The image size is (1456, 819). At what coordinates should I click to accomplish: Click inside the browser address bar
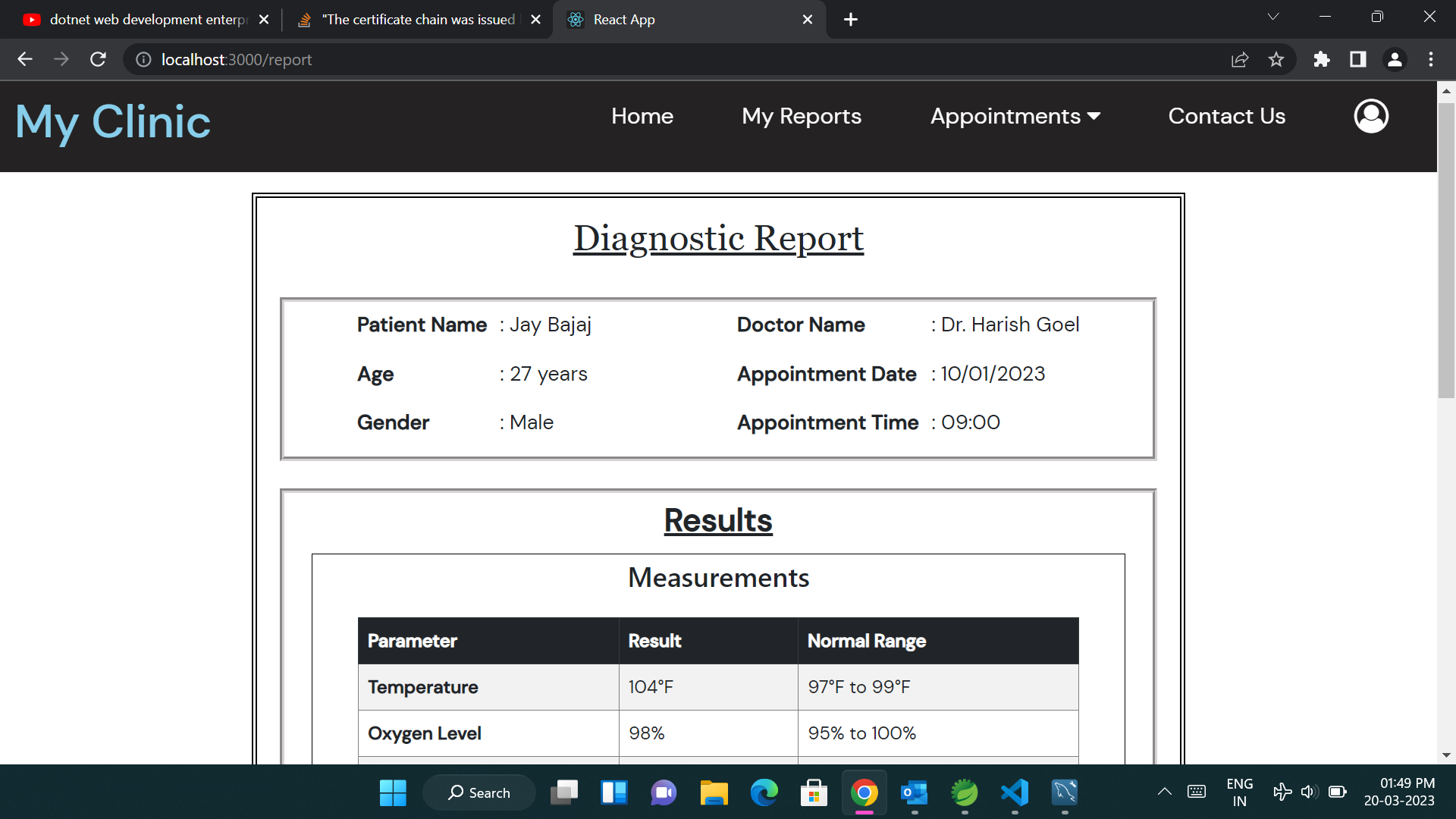pos(455,59)
